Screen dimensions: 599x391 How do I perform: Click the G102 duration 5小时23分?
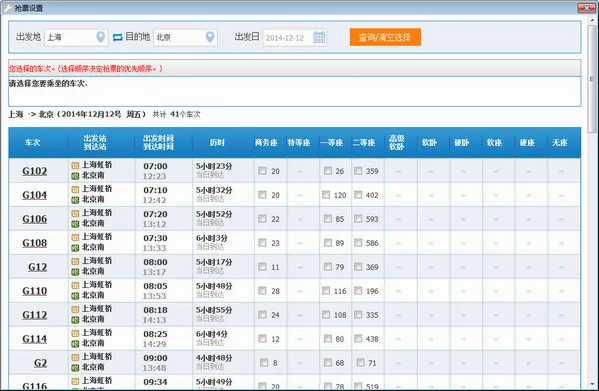click(x=214, y=166)
